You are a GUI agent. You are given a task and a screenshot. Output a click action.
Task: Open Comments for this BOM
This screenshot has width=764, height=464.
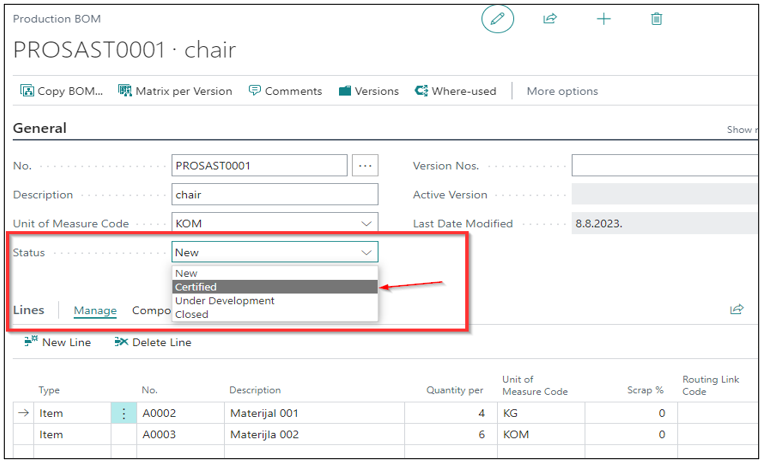(x=285, y=91)
